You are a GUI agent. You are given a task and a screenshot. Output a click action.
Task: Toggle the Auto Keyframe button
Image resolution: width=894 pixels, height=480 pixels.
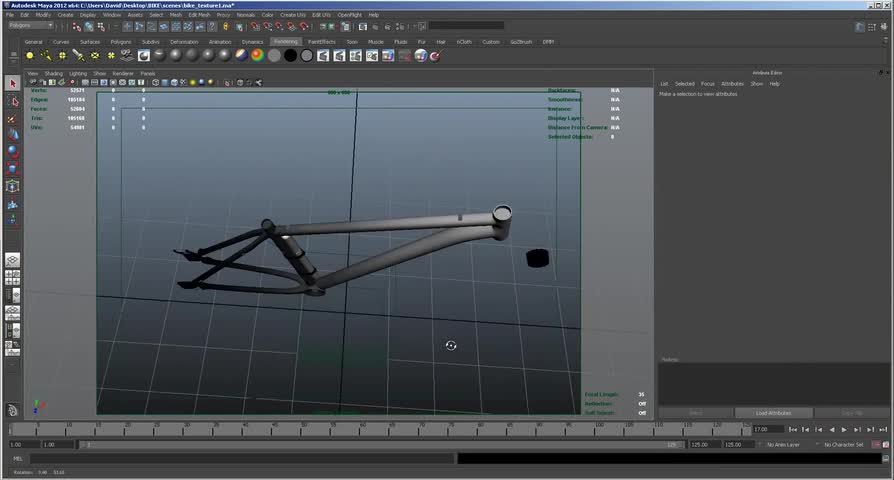pyautogui.click(x=874, y=444)
